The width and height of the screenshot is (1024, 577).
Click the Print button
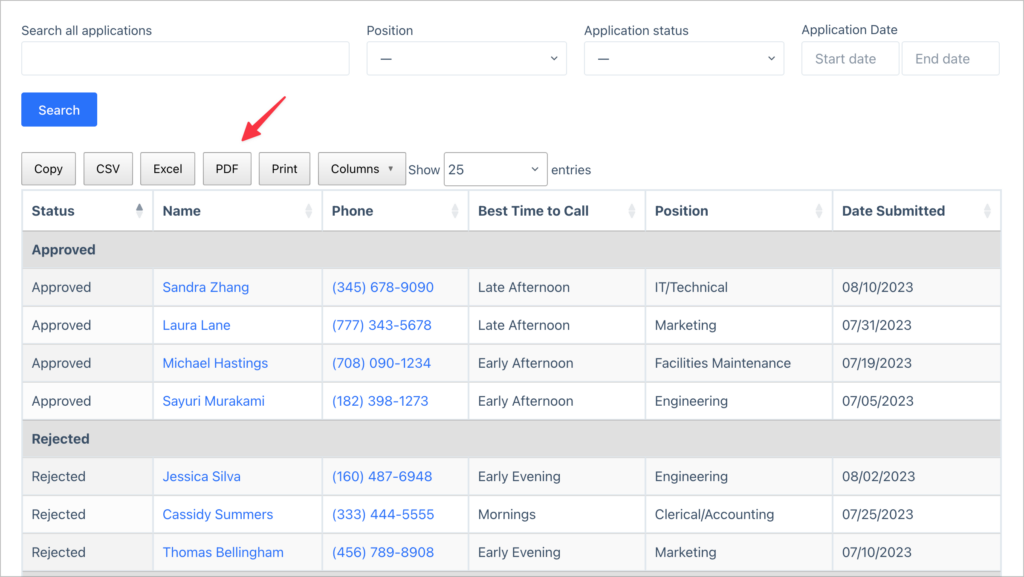[x=284, y=169]
